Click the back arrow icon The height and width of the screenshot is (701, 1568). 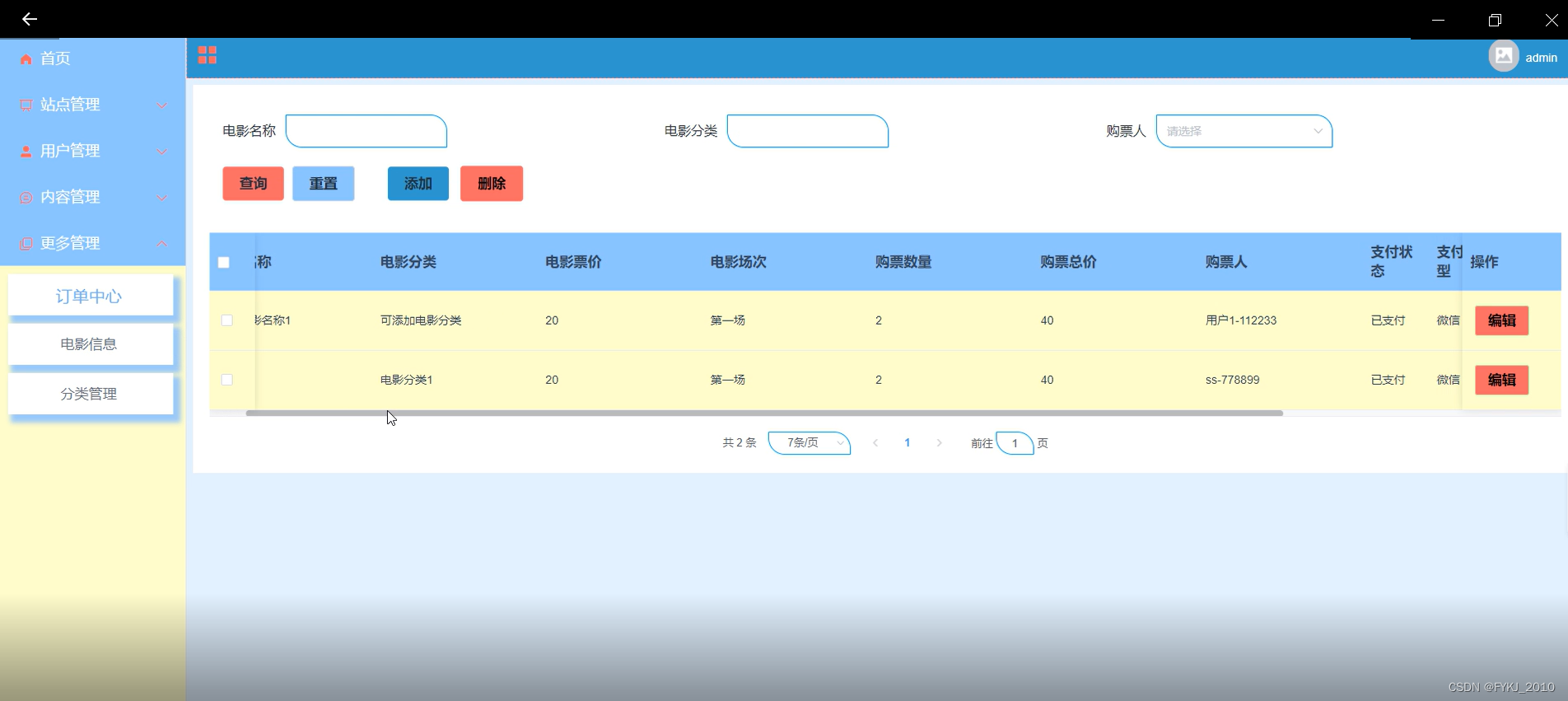(x=30, y=19)
